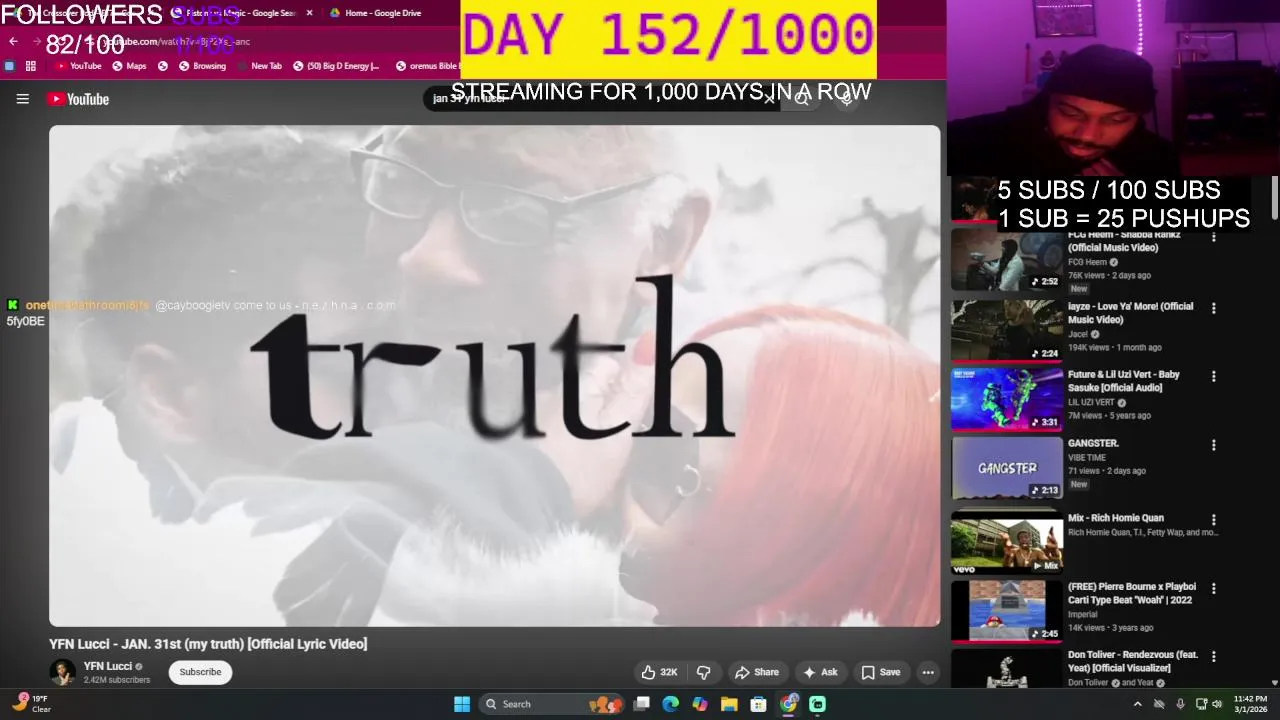Open more actions menu beside Save
The height and width of the screenshot is (720, 1280).
928,672
